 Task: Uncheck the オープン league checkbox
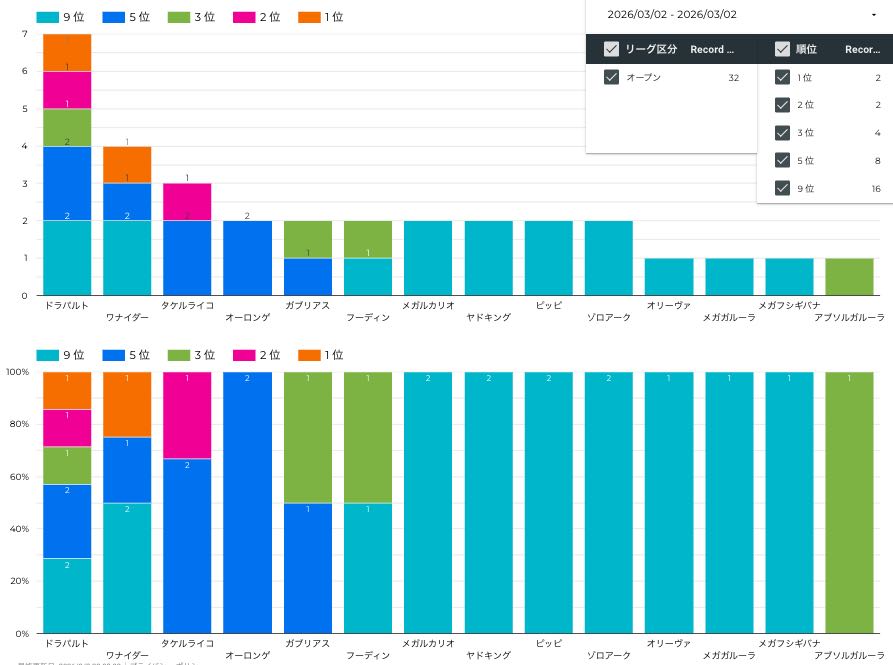(x=611, y=77)
